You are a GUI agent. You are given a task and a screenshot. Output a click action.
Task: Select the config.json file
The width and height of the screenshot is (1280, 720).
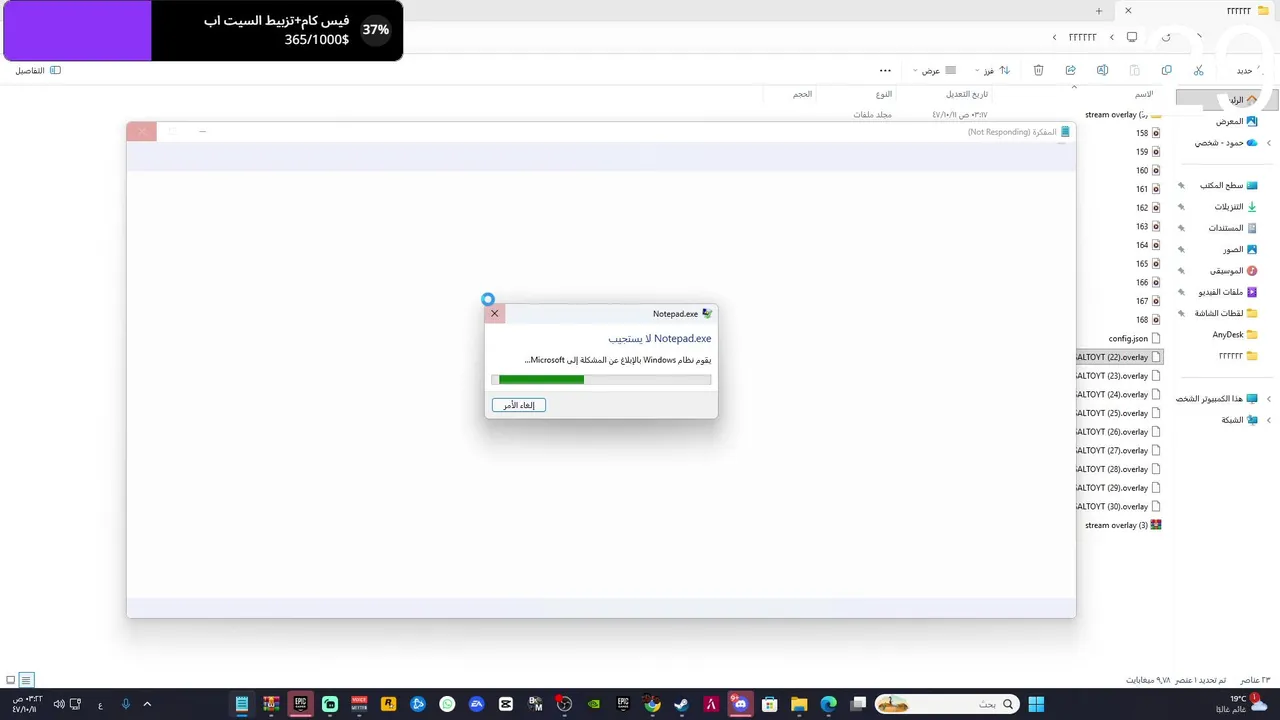[x=1134, y=338]
